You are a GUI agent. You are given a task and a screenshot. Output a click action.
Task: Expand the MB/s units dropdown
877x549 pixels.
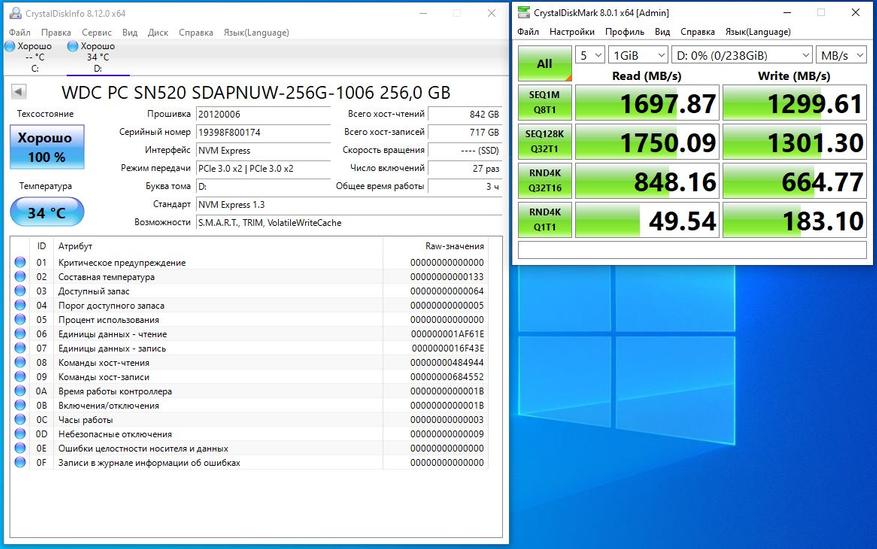coord(842,54)
